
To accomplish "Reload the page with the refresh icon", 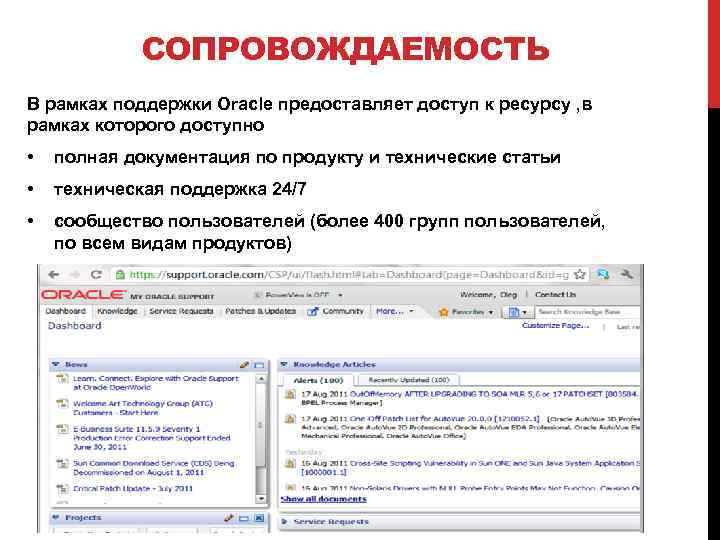I will [96, 275].
